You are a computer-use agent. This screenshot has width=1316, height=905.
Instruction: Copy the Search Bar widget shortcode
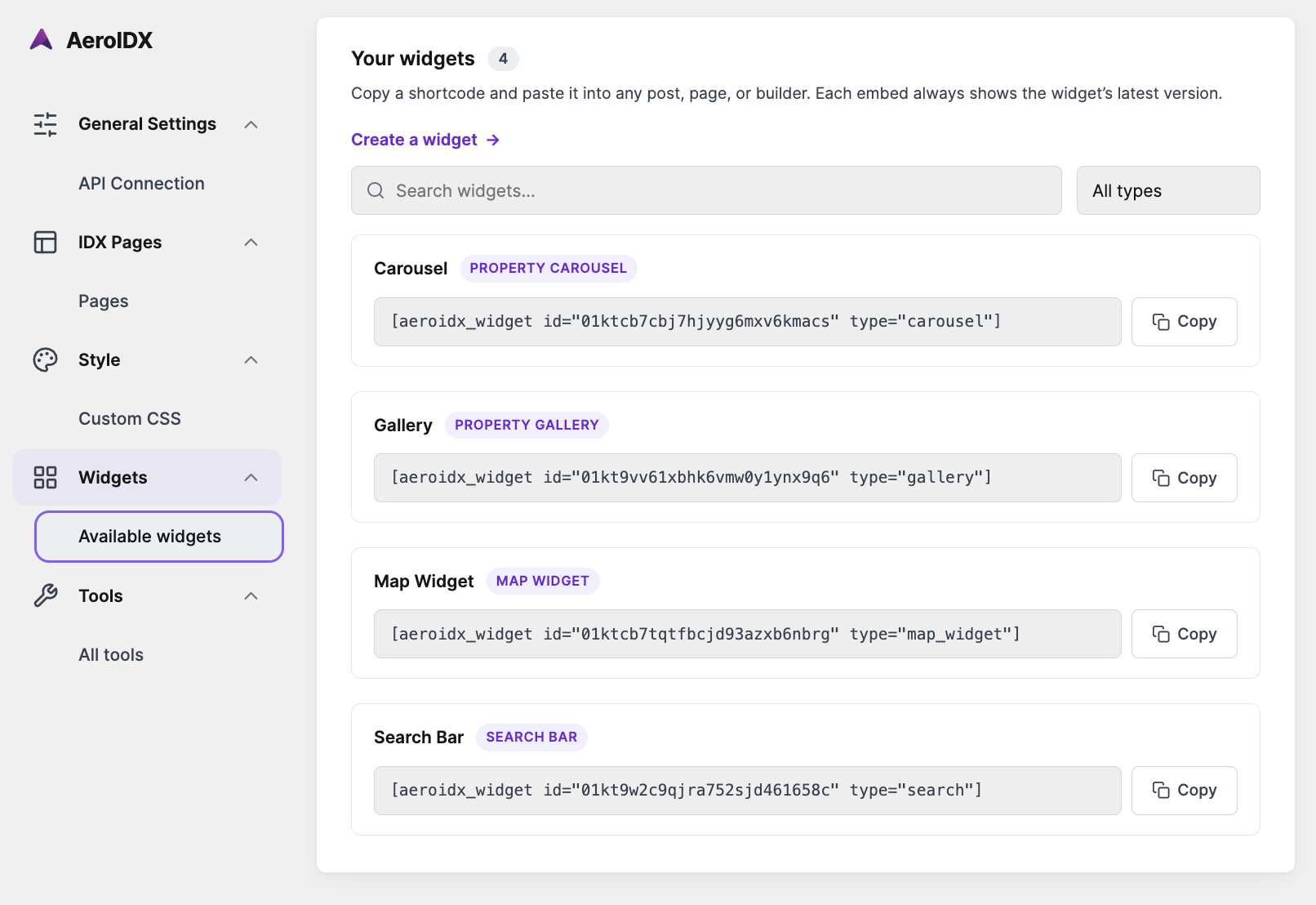[x=1185, y=791]
